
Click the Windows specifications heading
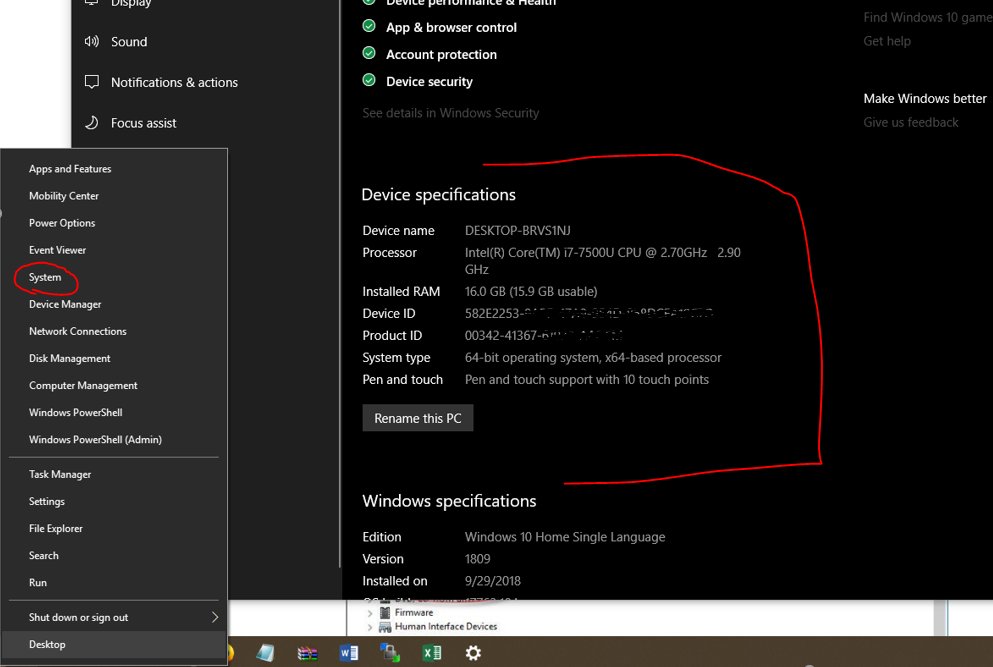(x=449, y=501)
